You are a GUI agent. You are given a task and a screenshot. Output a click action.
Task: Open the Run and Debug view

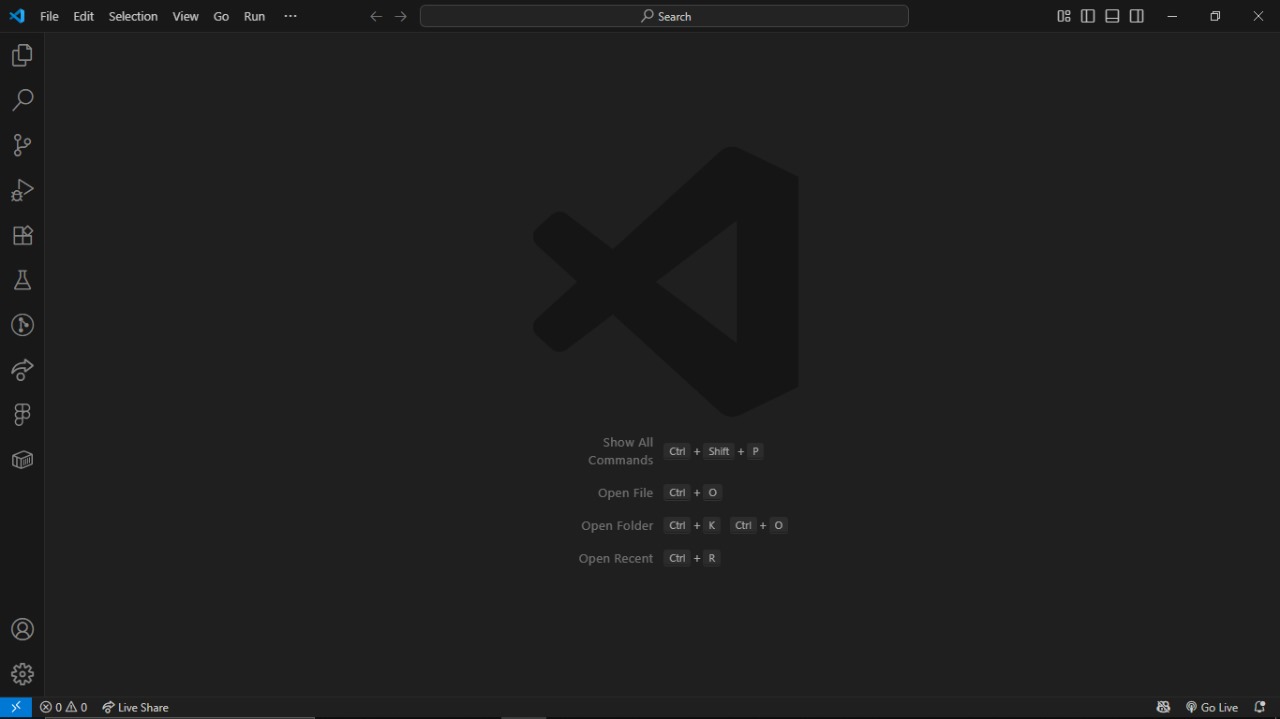(x=22, y=190)
